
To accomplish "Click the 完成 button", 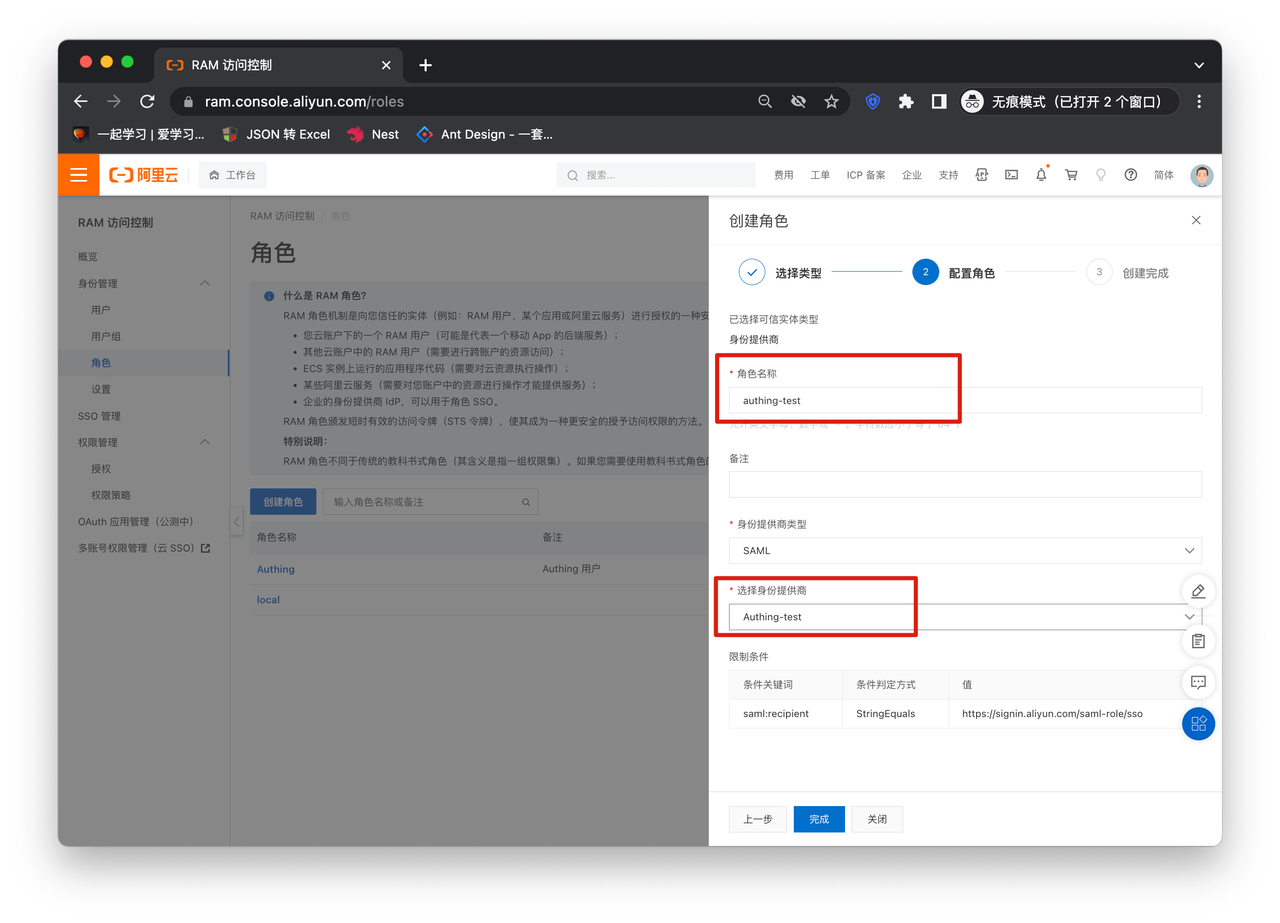I will click(x=819, y=819).
